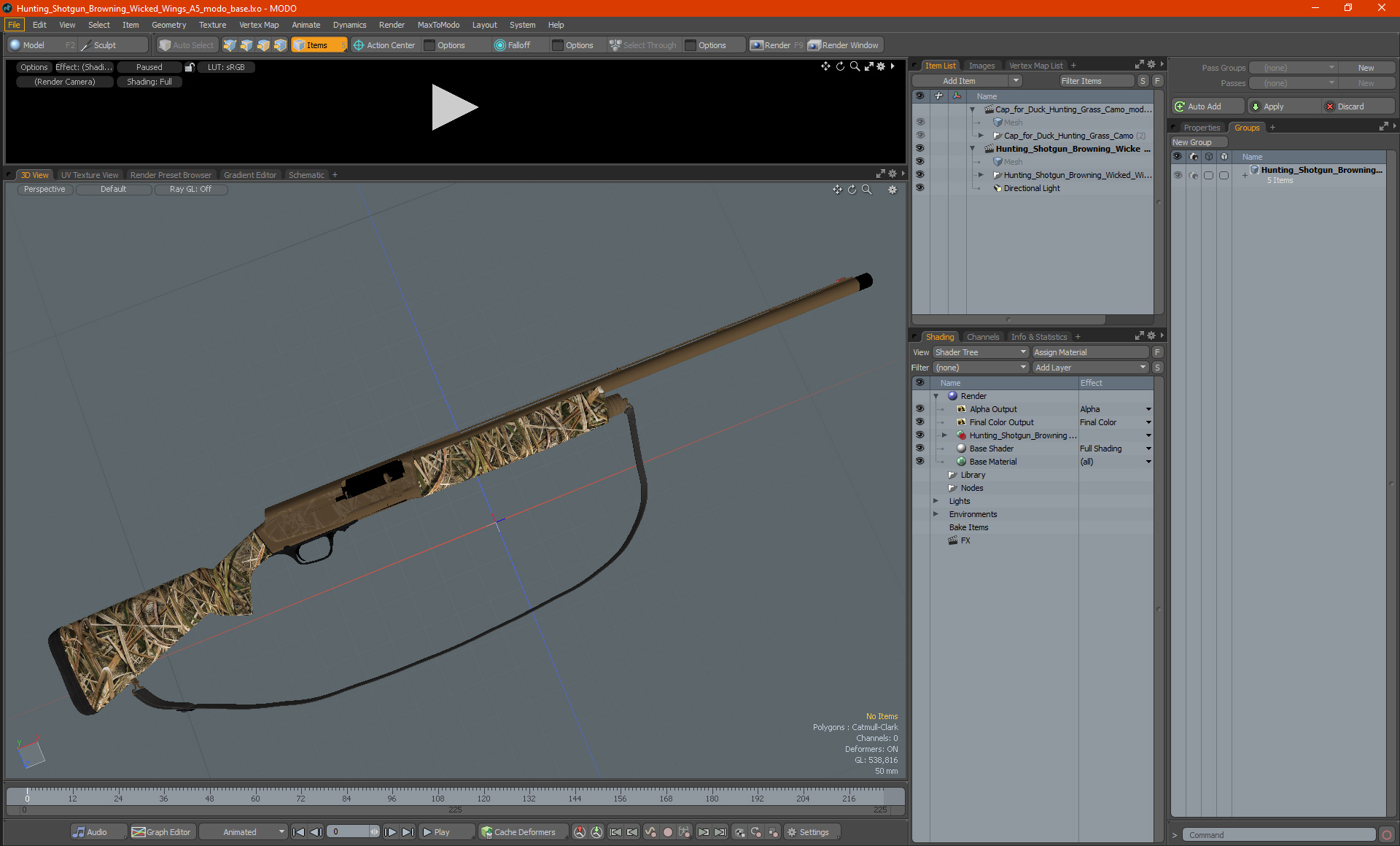Step to next frame
Image resolution: width=1400 pixels, height=846 pixels.
coord(391,832)
